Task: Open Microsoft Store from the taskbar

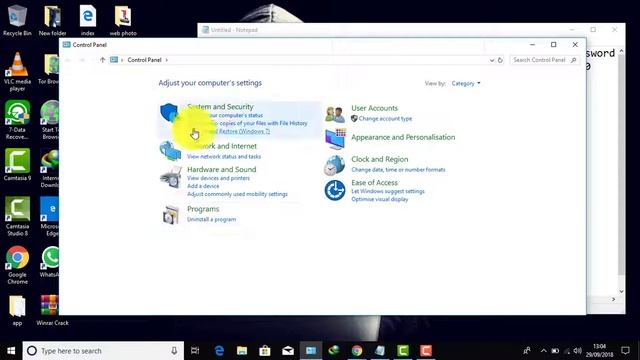Action: pos(265,351)
